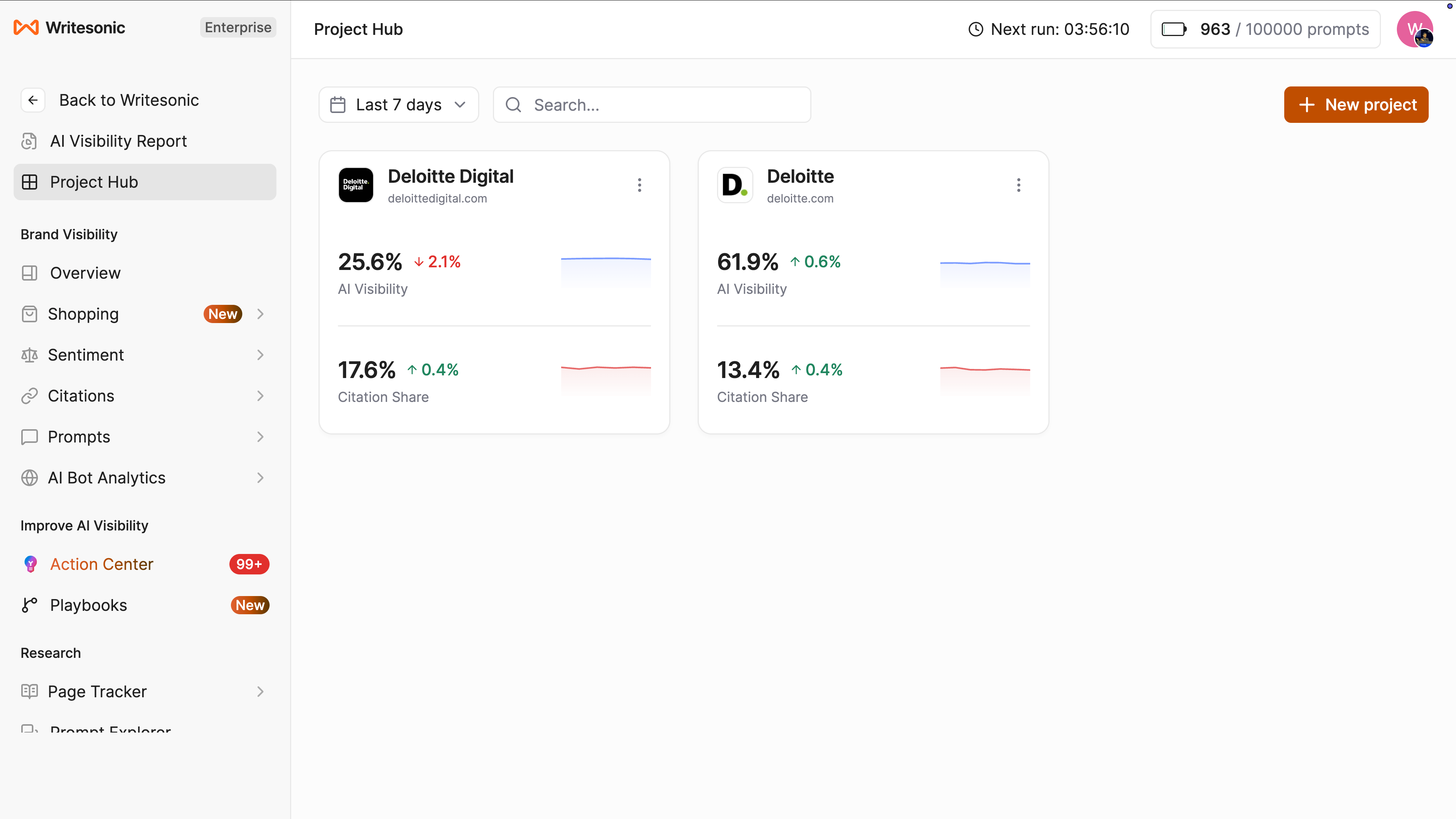Image resolution: width=1456 pixels, height=819 pixels.
Task: Open the Deloitte project title
Action: [800, 176]
